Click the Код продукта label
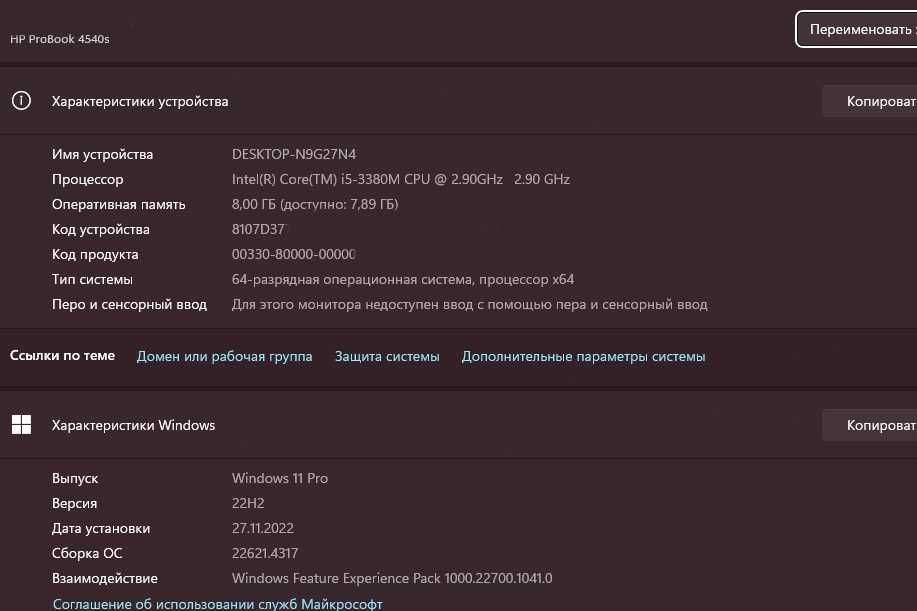Screen dimensions: 917x611 click(95, 255)
